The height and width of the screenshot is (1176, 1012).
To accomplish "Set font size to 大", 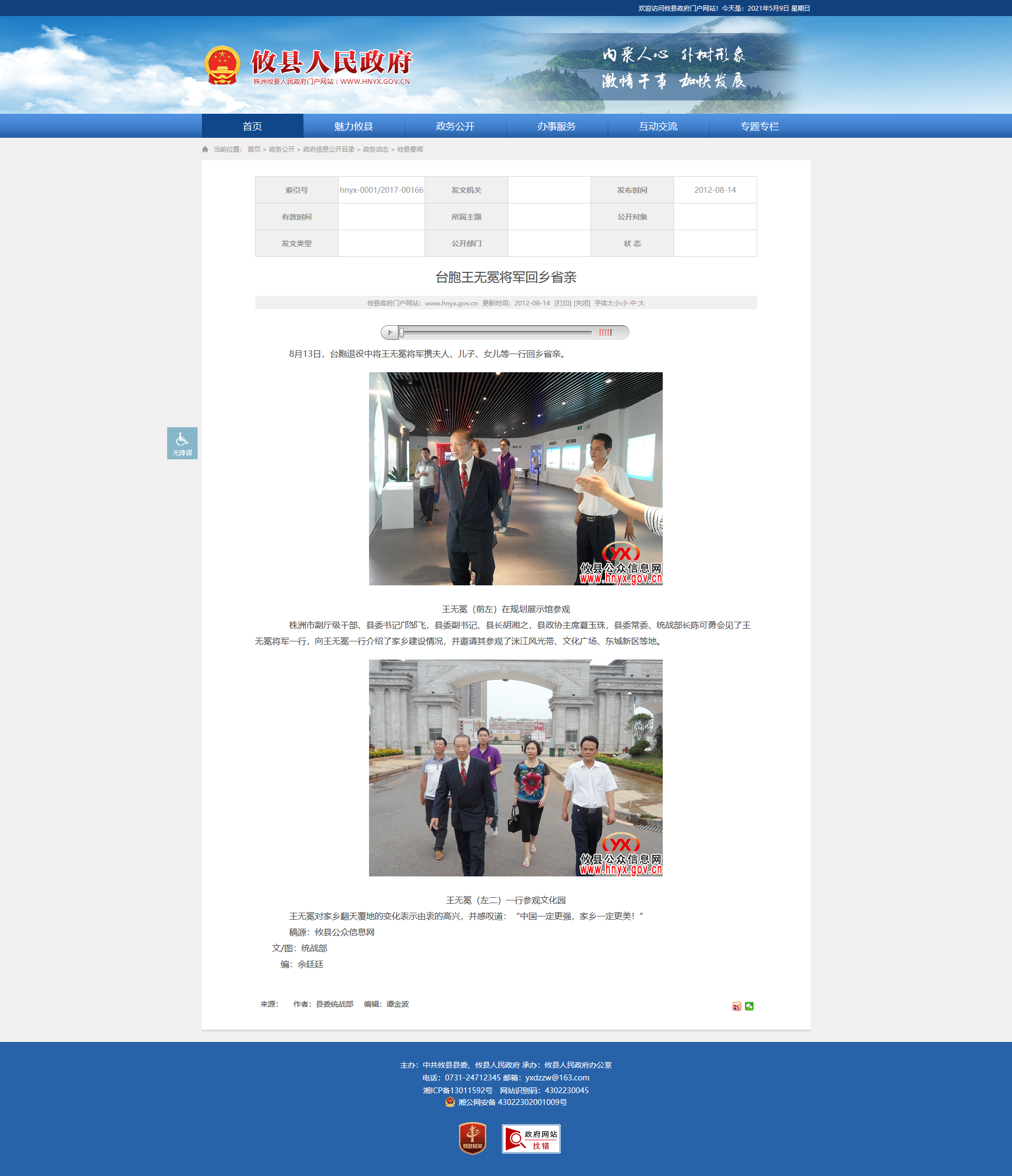I will pos(641,303).
